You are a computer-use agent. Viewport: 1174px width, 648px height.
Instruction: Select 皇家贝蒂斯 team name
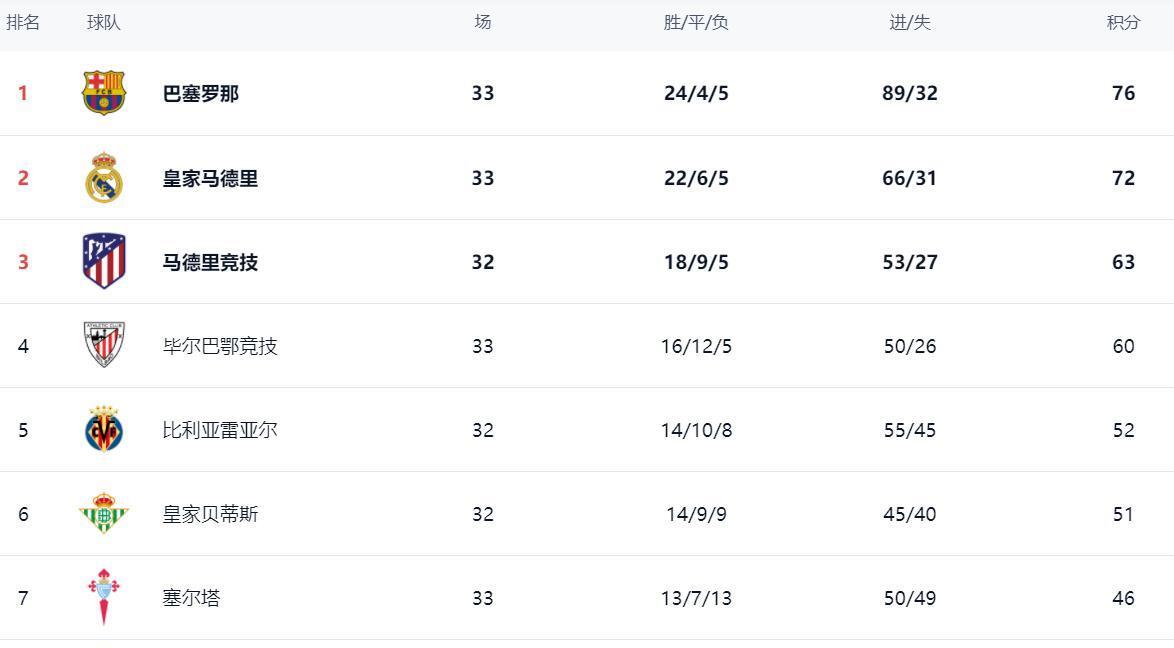(210, 514)
